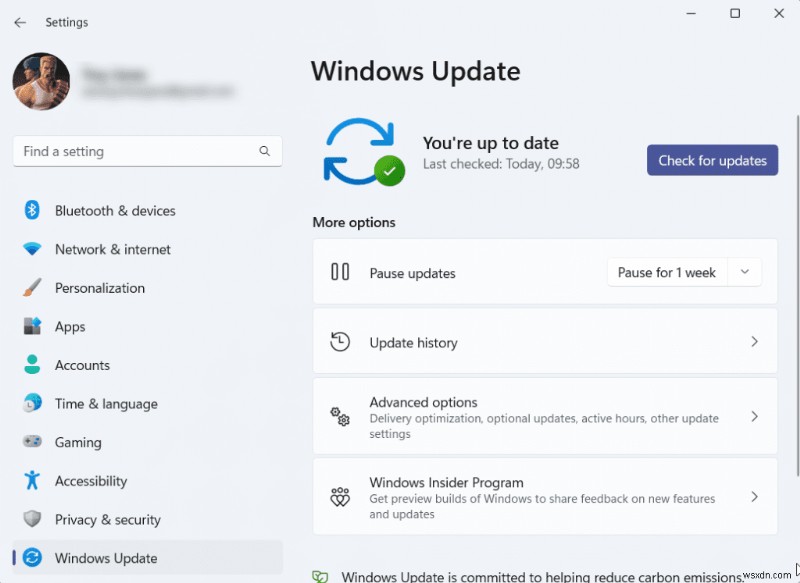
Task: Click the Time & language globe icon
Action: pyautogui.click(x=32, y=403)
